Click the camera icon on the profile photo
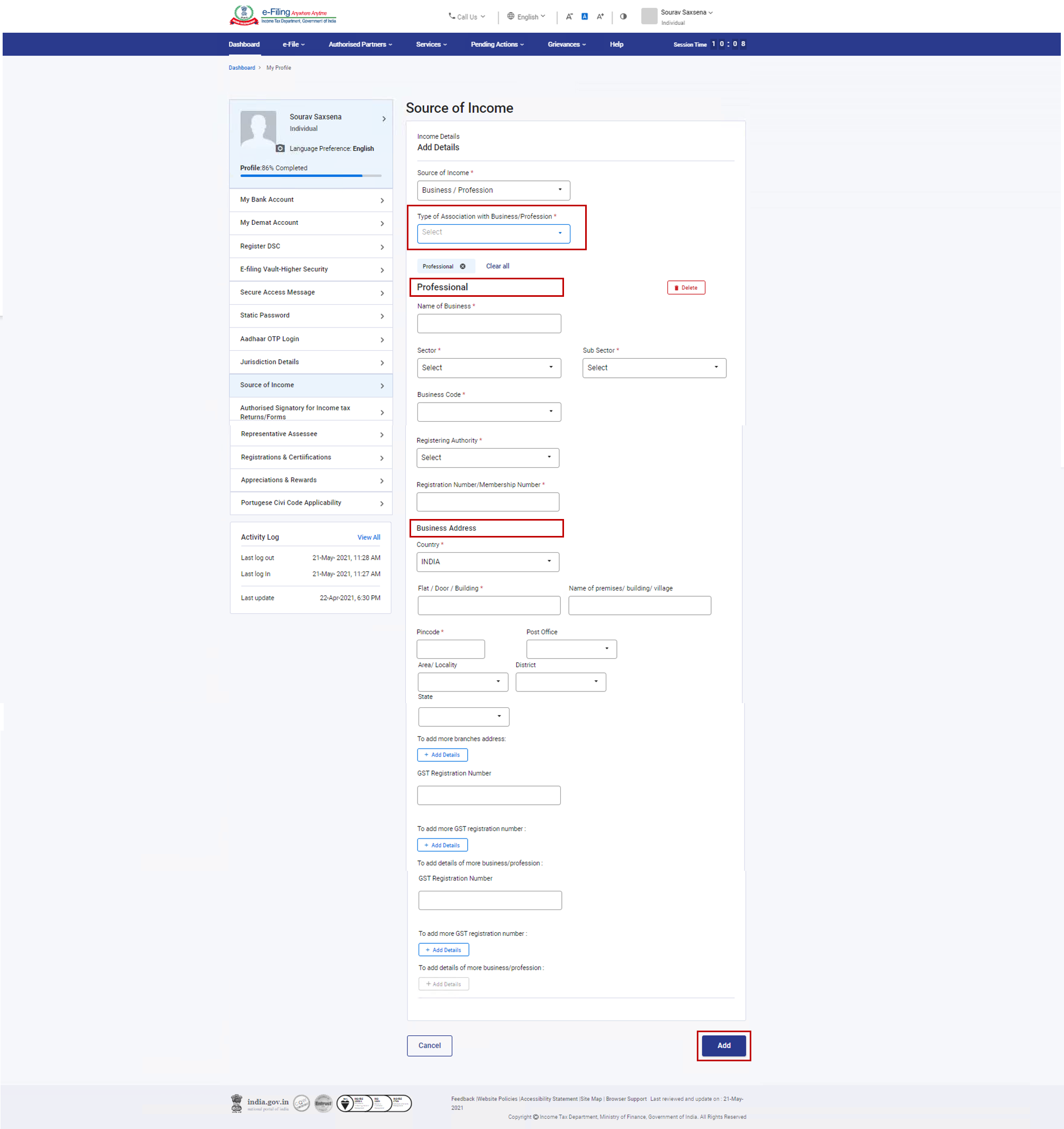This screenshot has width=1064, height=1129. (x=280, y=148)
